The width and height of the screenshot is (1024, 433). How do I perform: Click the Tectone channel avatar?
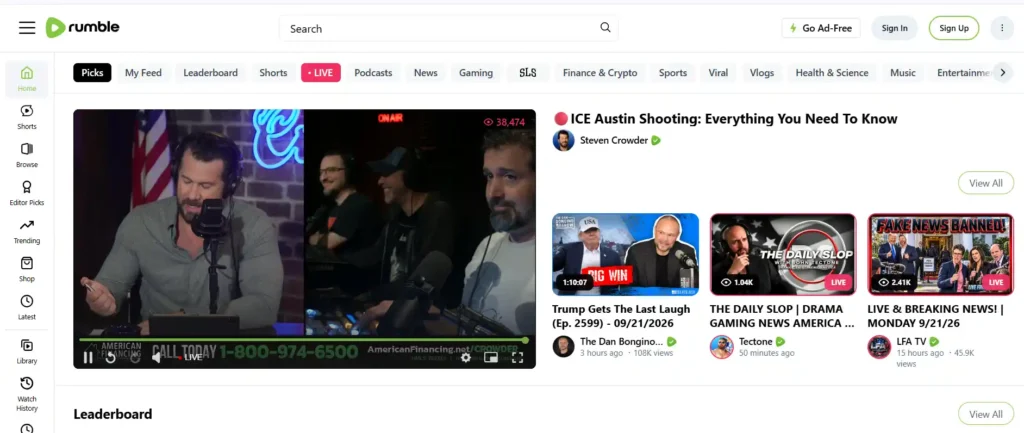721,346
